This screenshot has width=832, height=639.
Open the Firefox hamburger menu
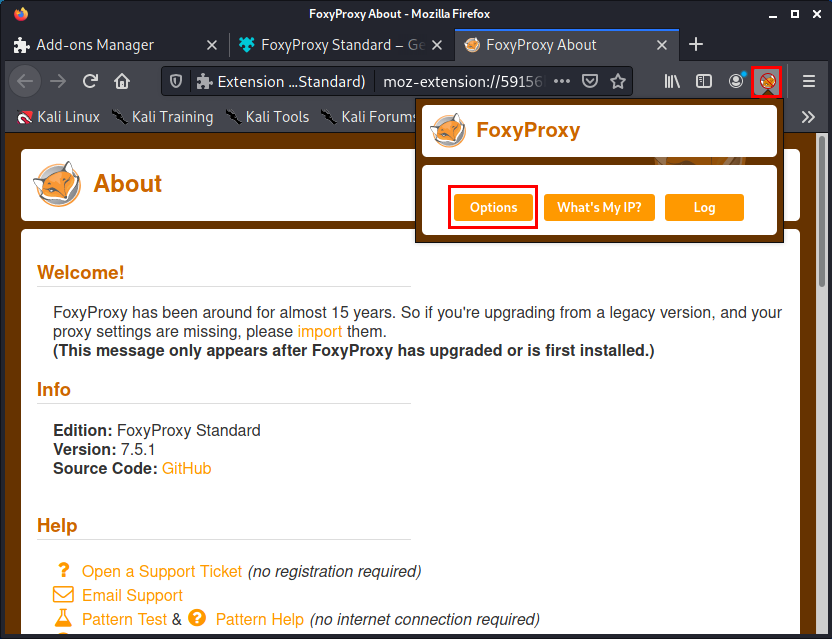click(x=809, y=81)
